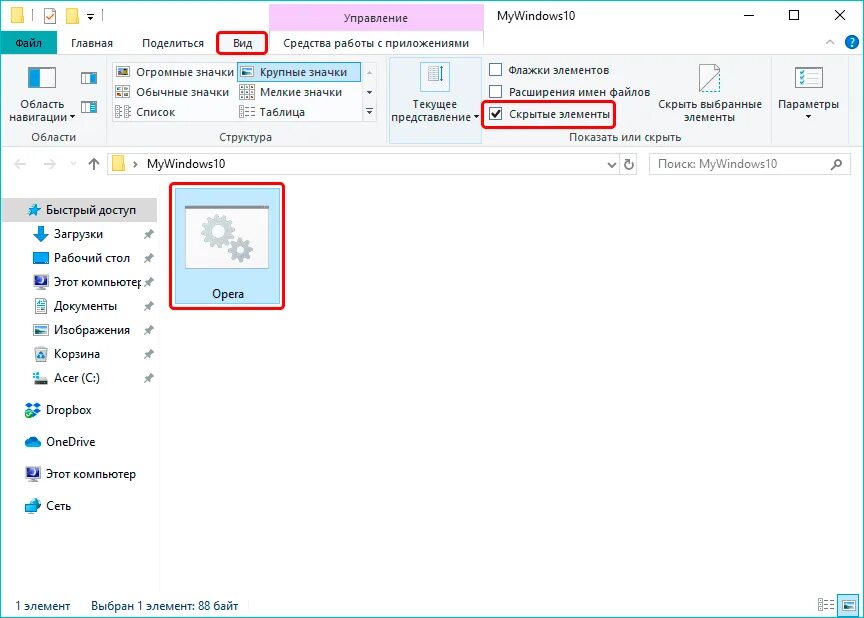This screenshot has width=864, height=618.
Task: Click Properties icon in quick access toolbar
Action: pos(50,16)
